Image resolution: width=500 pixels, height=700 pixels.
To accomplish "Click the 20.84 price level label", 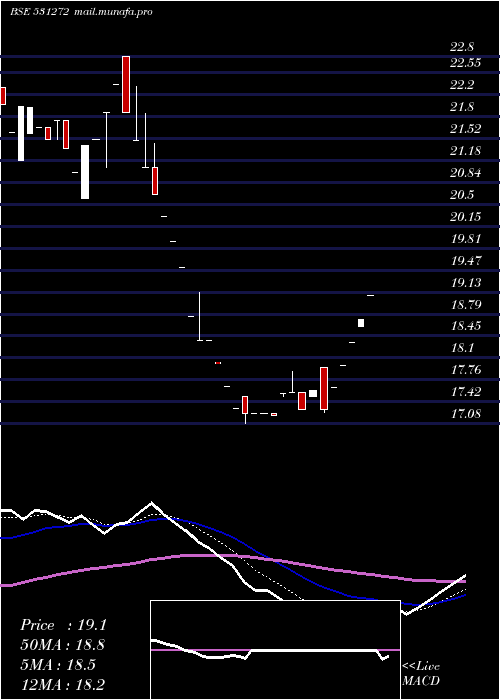I will [x=466, y=172].
